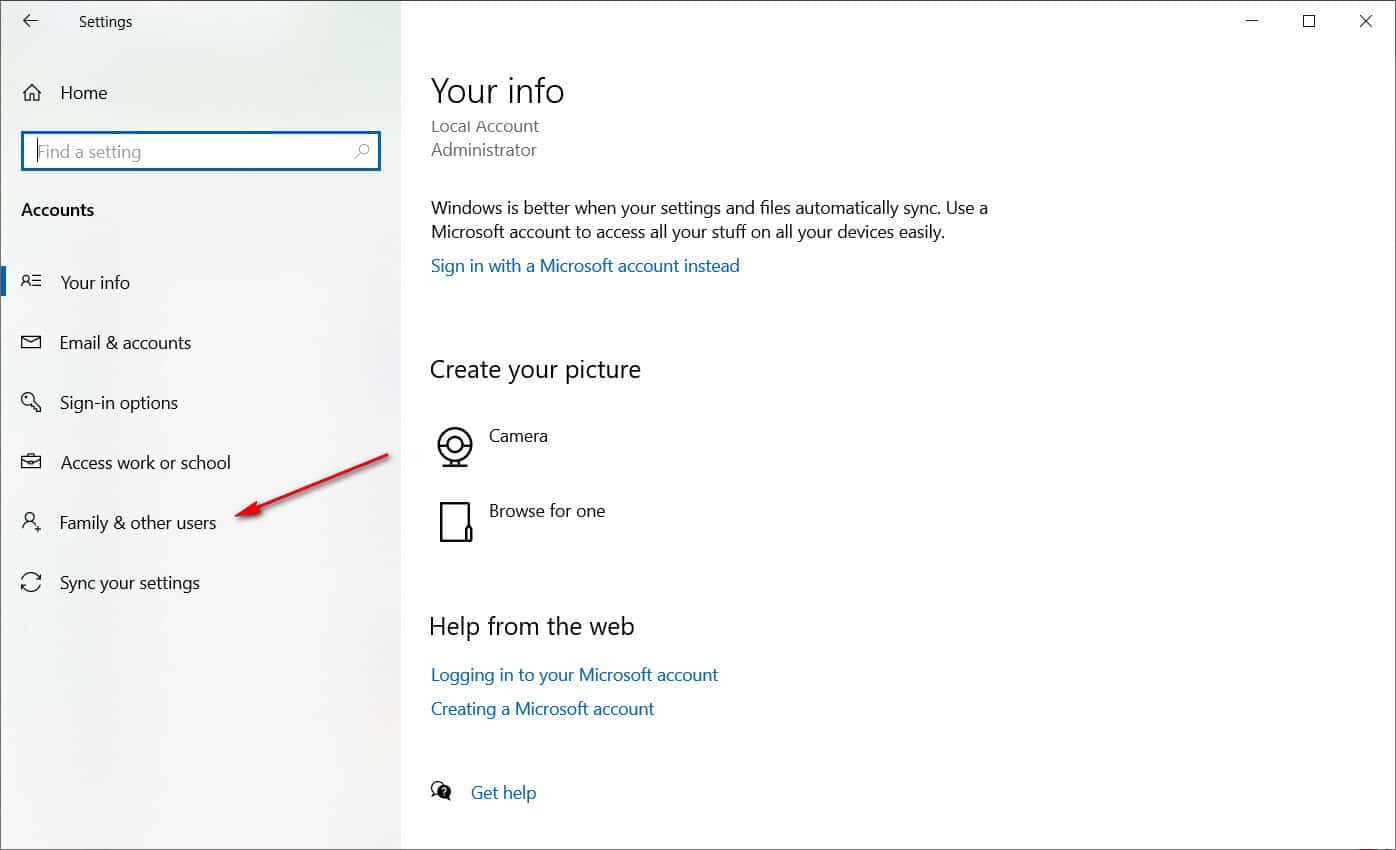This screenshot has height=850, width=1396.
Task: Click the magnifier icon in search box
Action: (x=362, y=151)
